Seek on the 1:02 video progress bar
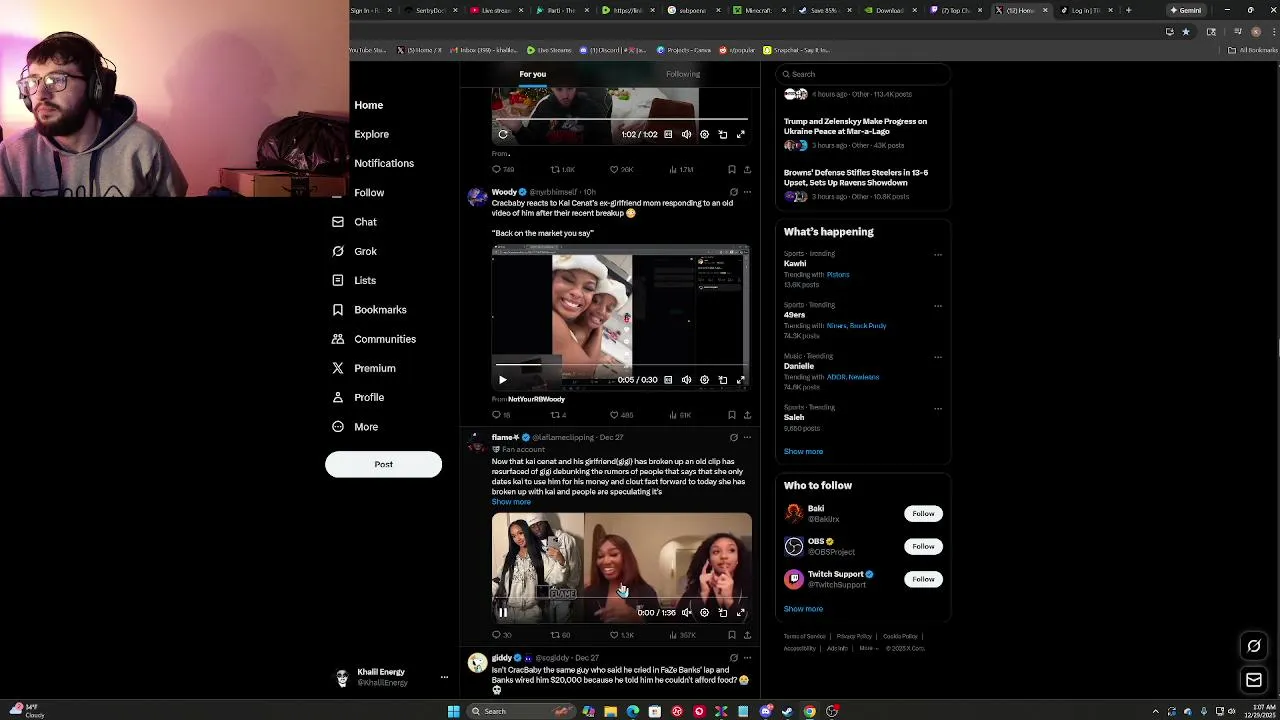Screen dimensions: 1280x720 (x=620, y=120)
